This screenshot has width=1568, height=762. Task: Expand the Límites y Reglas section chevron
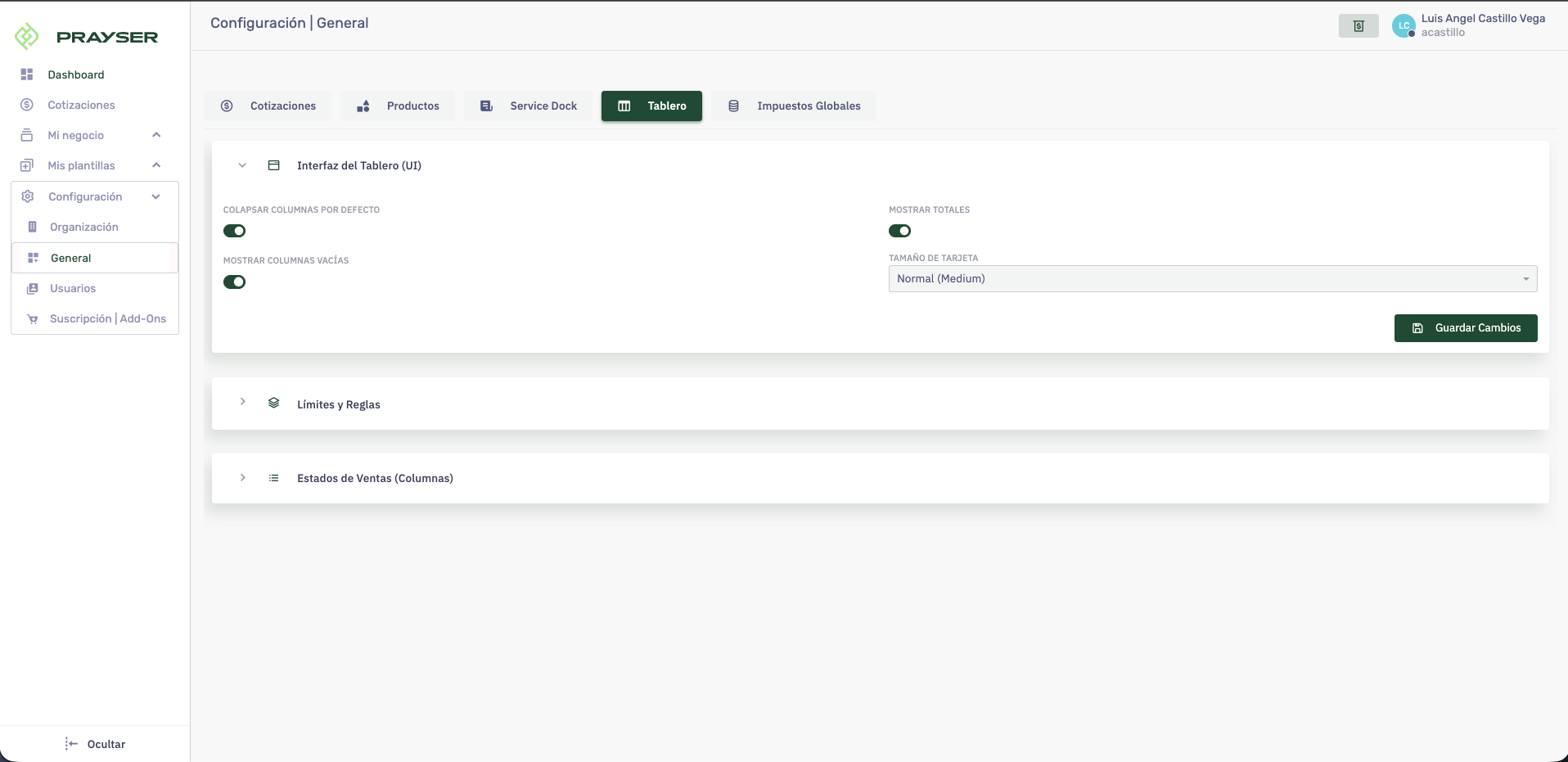(x=242, y=401)
